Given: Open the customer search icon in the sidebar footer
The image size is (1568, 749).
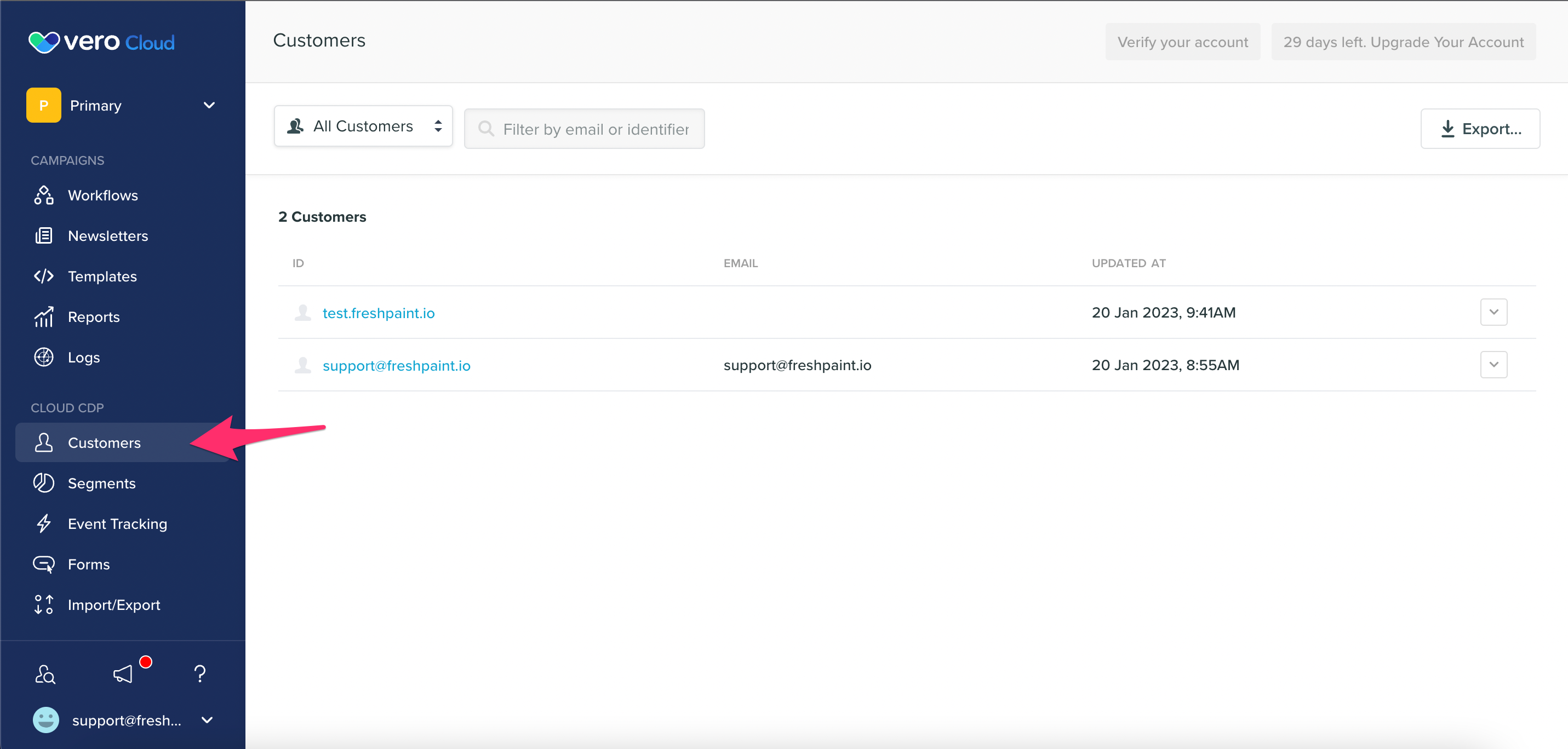Looking at the screenshot, I should 45,673.
